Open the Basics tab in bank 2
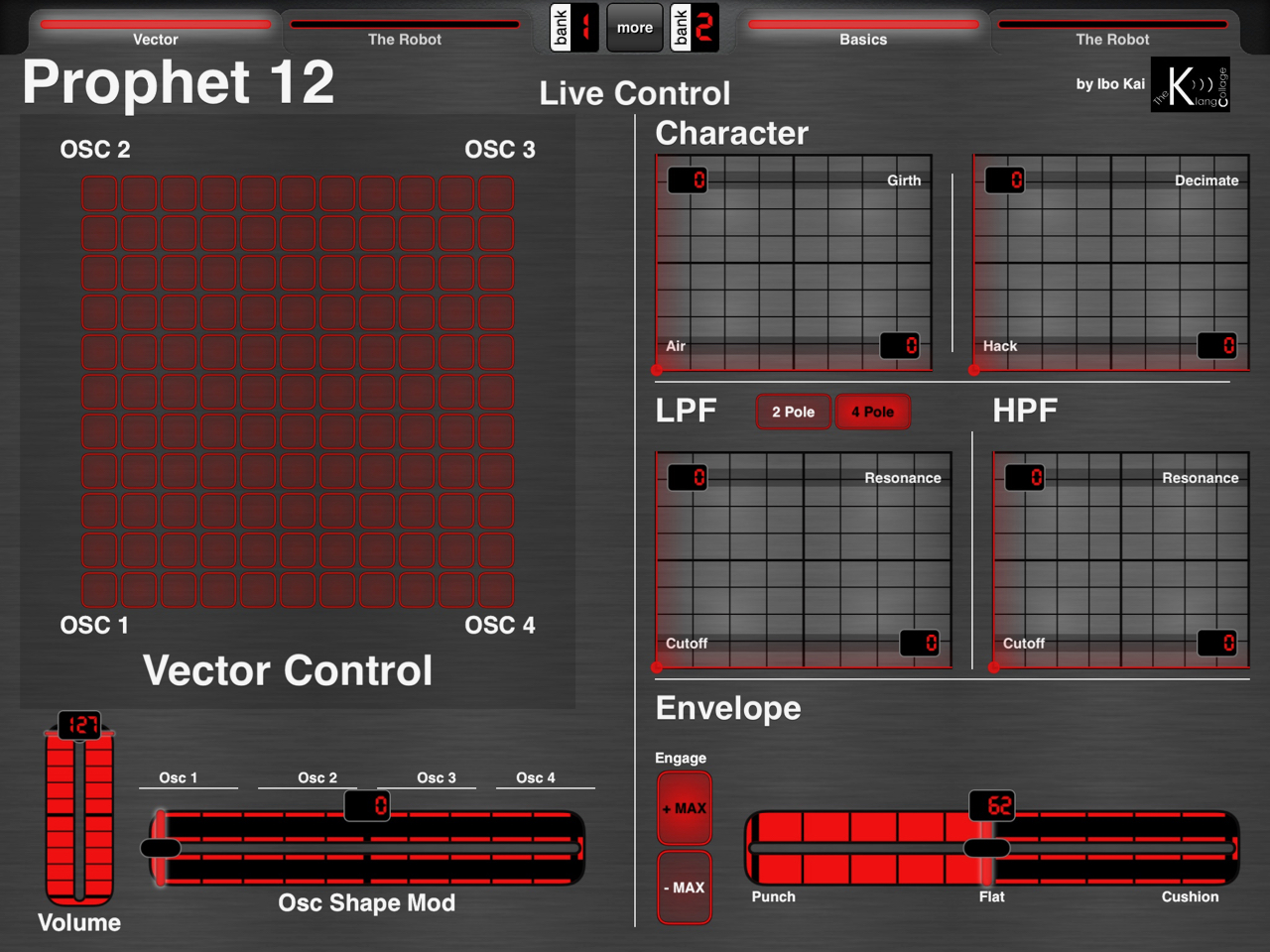Screen dimensions: 1270x952 863,31
